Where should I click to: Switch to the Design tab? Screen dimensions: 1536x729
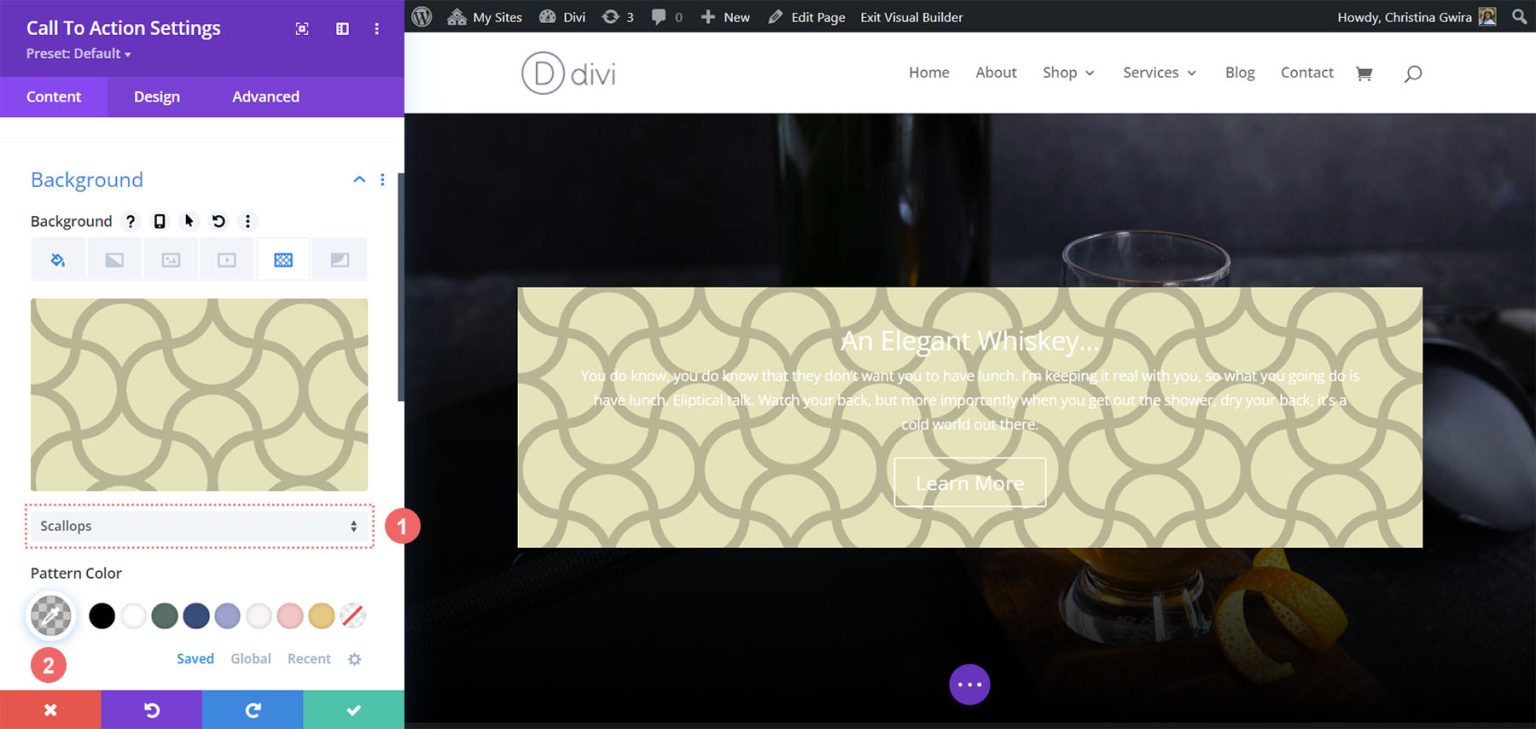[x=156, y=96]
